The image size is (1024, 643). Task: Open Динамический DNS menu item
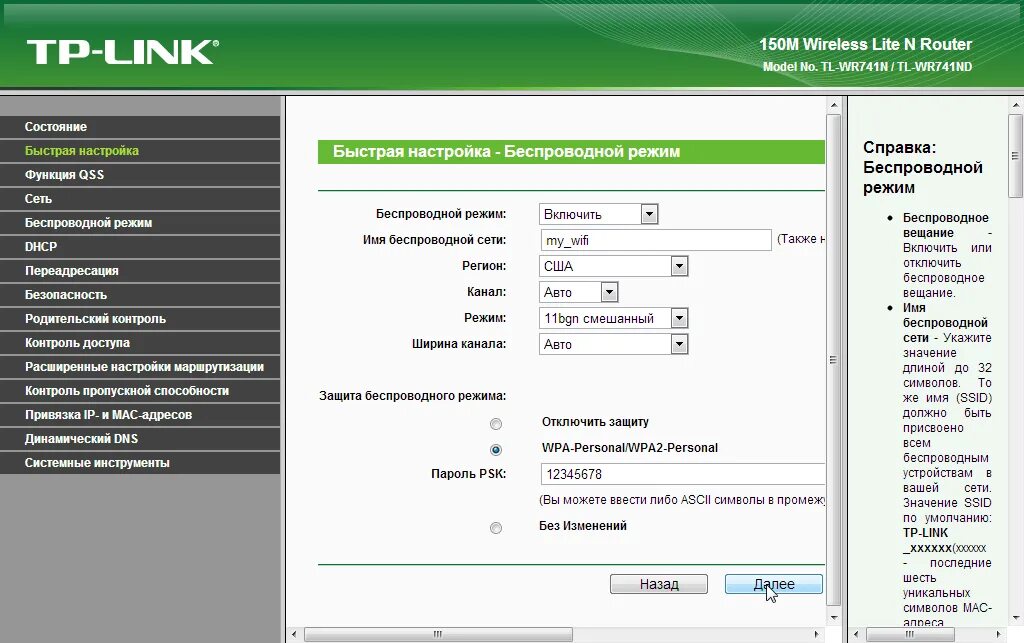click(x=140, y=439)
